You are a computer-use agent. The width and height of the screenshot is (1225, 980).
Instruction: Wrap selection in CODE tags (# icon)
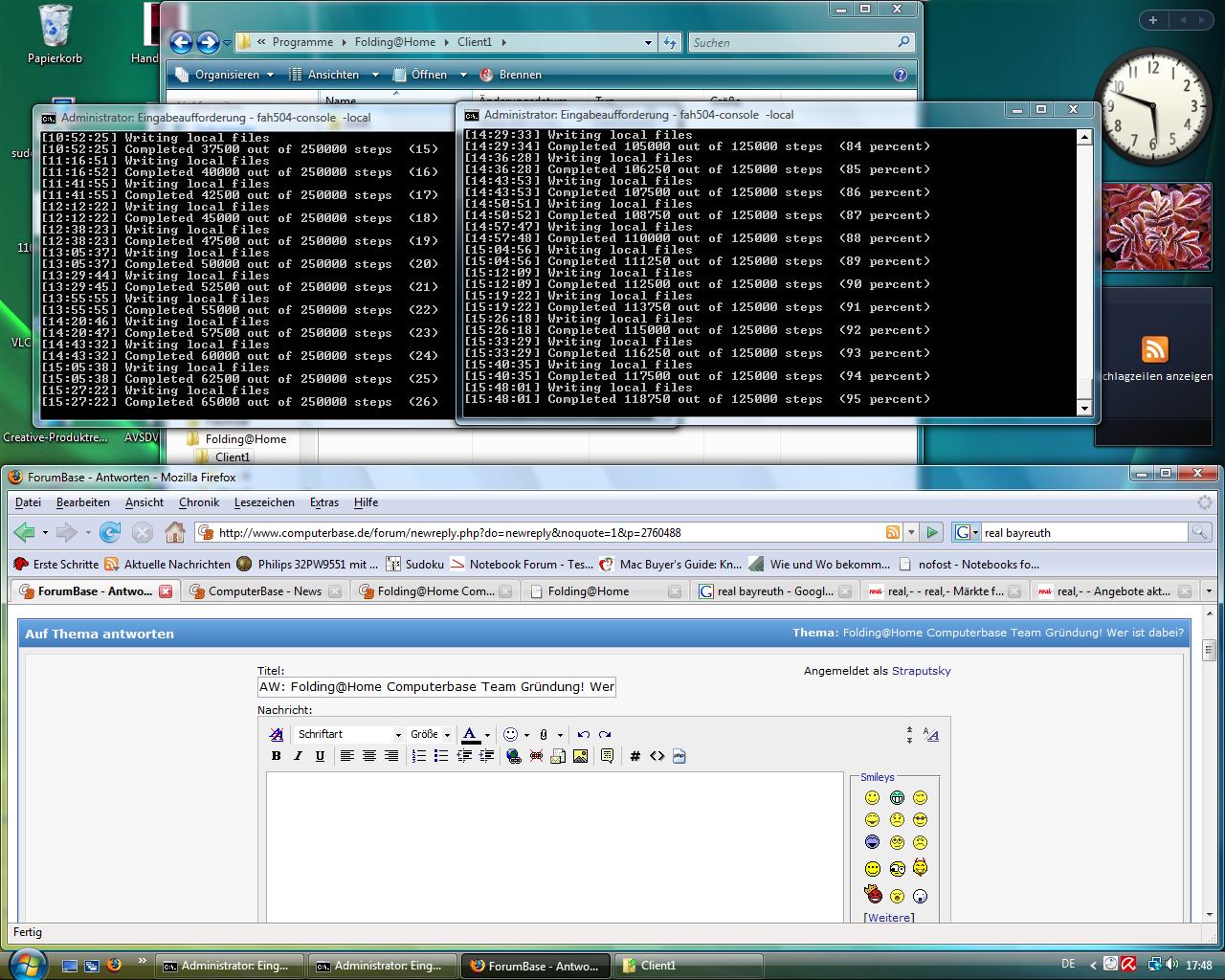[x=635, y=756]
